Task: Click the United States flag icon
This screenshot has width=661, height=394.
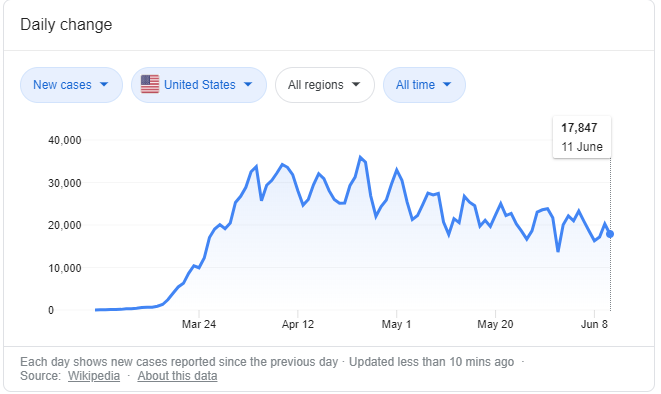Action: [x=150, y=84]
